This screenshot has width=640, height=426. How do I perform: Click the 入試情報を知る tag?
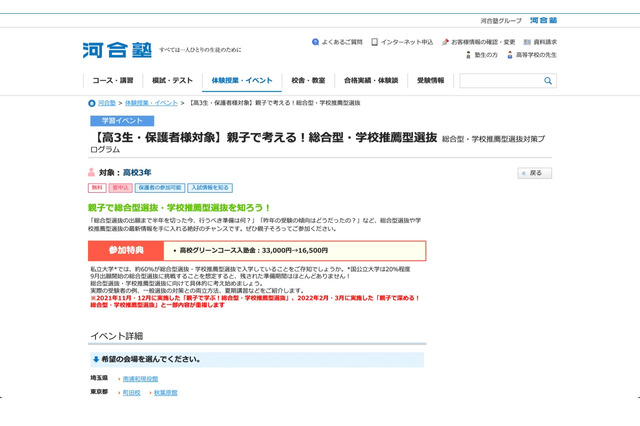[x=210, y=188]
